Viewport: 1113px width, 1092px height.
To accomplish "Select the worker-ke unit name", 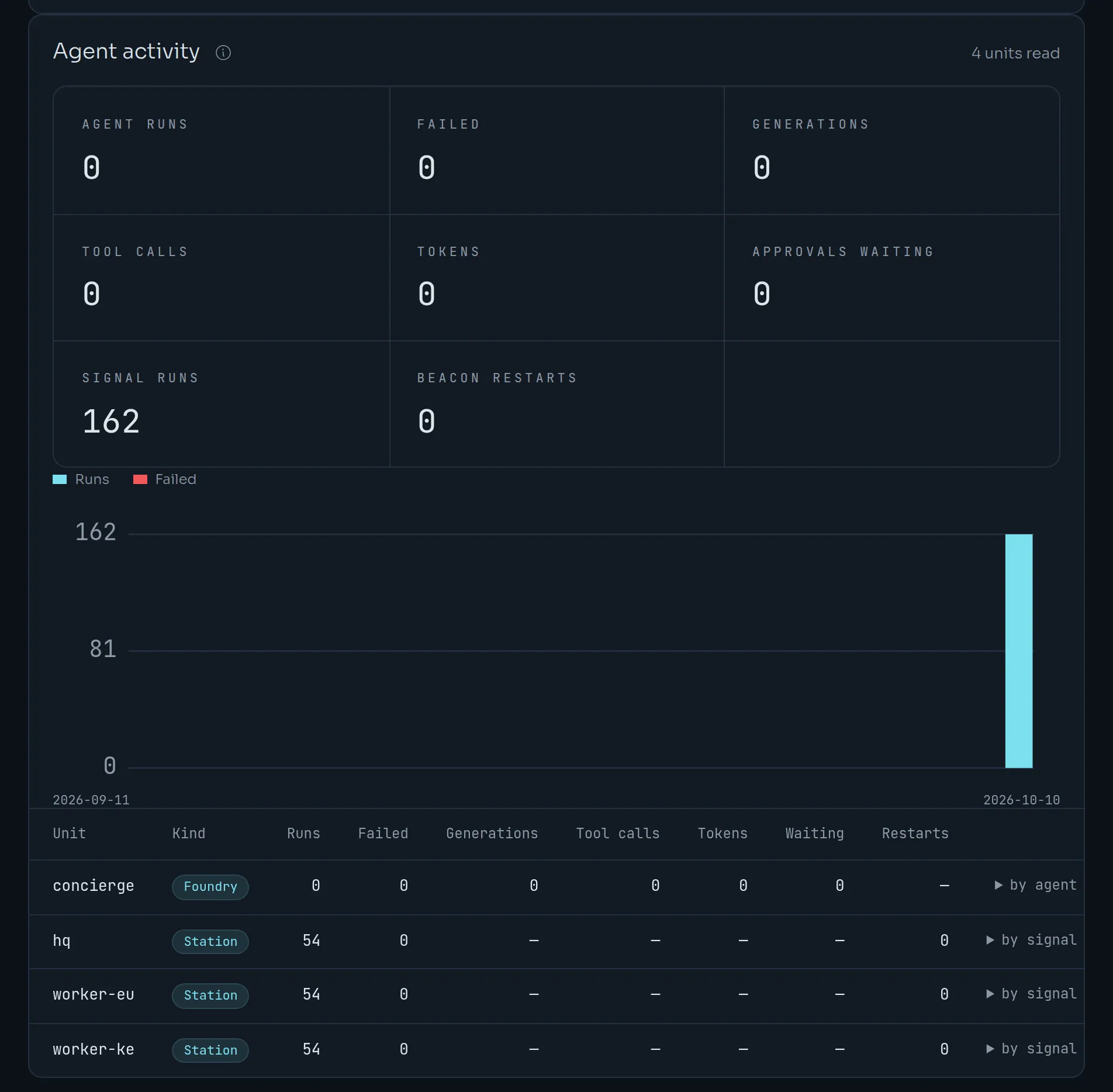I will pyautogui.click(x=94, y=1049).
